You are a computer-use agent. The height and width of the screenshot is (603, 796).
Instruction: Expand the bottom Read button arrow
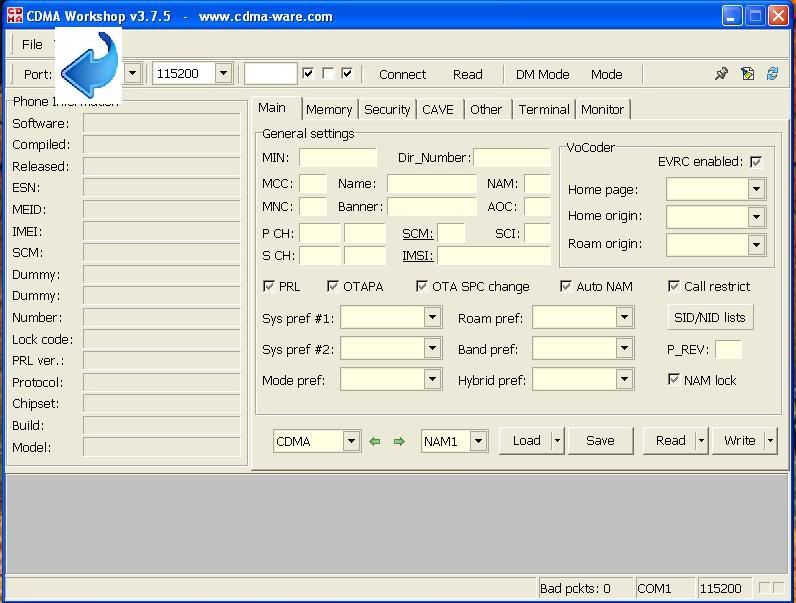click(701, 441)
